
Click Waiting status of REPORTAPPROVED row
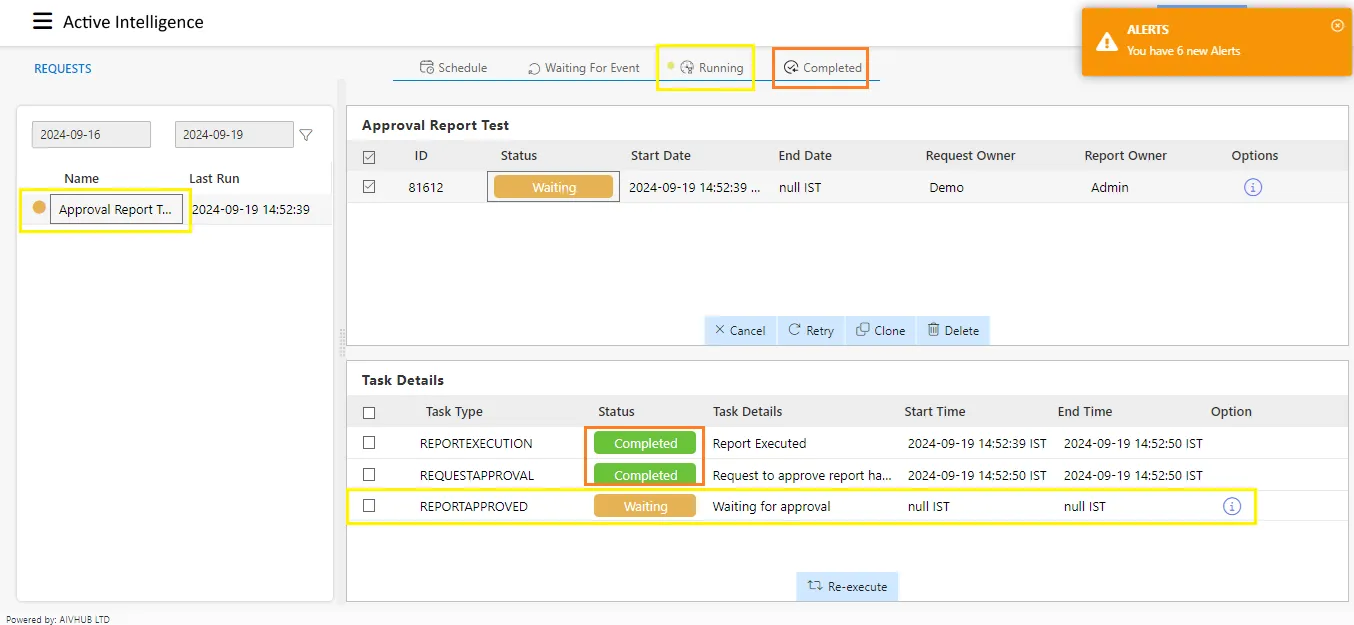645,506
